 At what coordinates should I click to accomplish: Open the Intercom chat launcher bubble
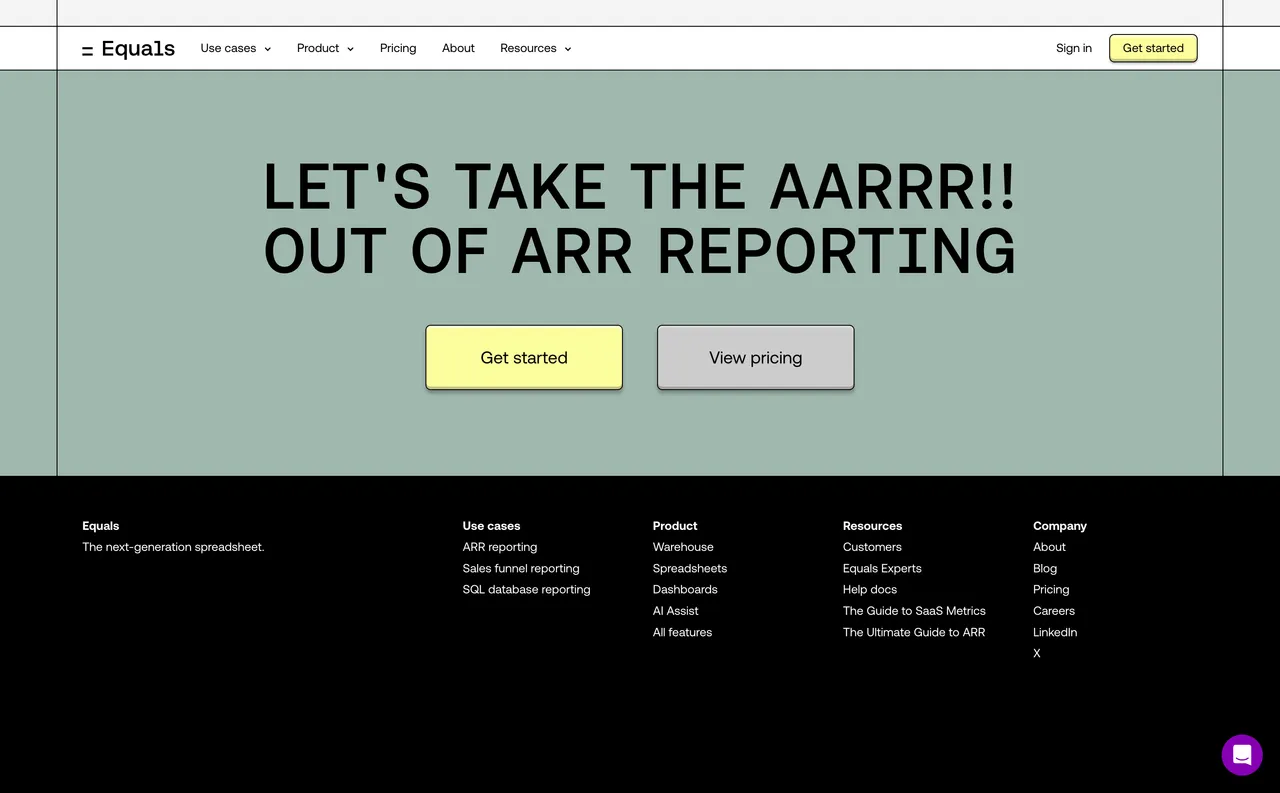pyautogui.click(x=1242, y=755)
